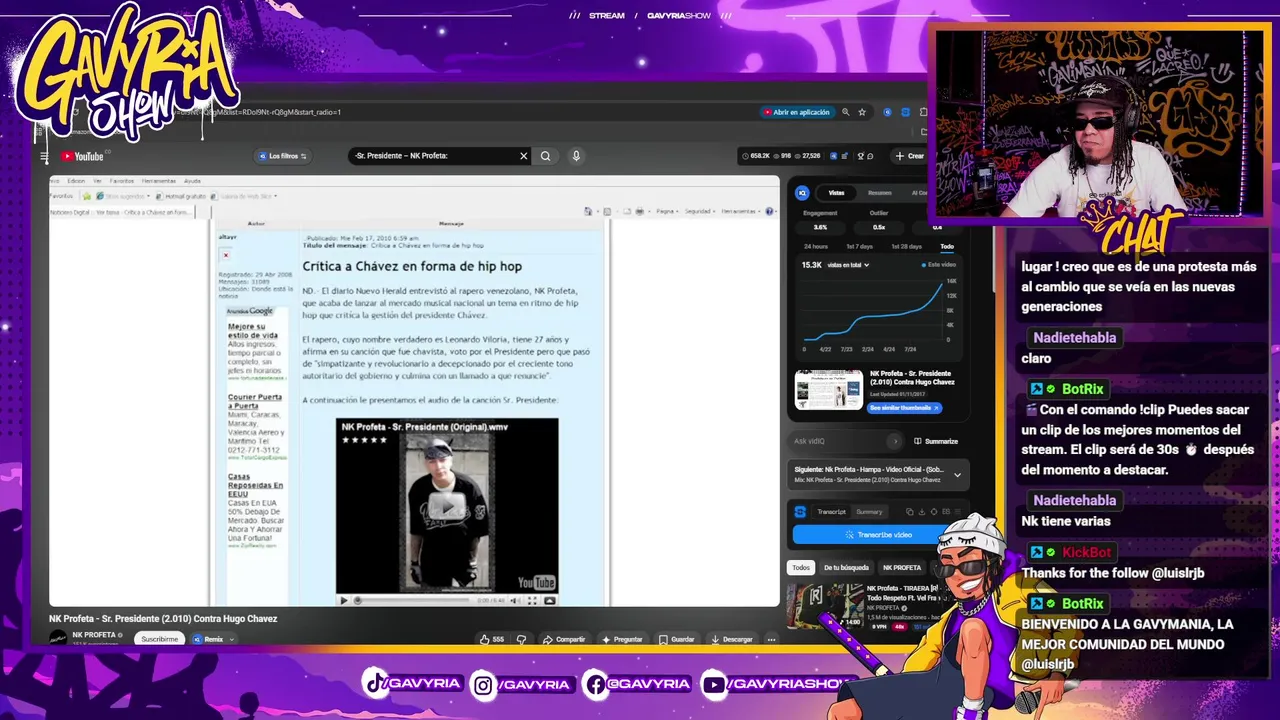Bookmark this page with the star
Viewport: 1280px width, 720px height.
(x=861, y=112)
